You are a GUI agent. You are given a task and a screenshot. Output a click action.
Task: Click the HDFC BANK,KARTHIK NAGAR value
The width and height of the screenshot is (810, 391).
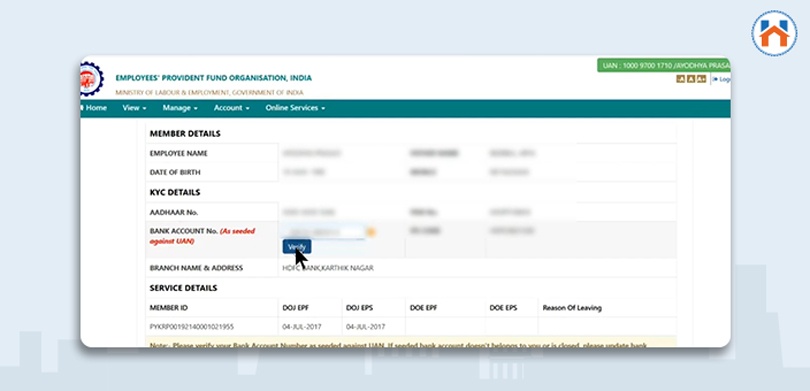[328, 268]
